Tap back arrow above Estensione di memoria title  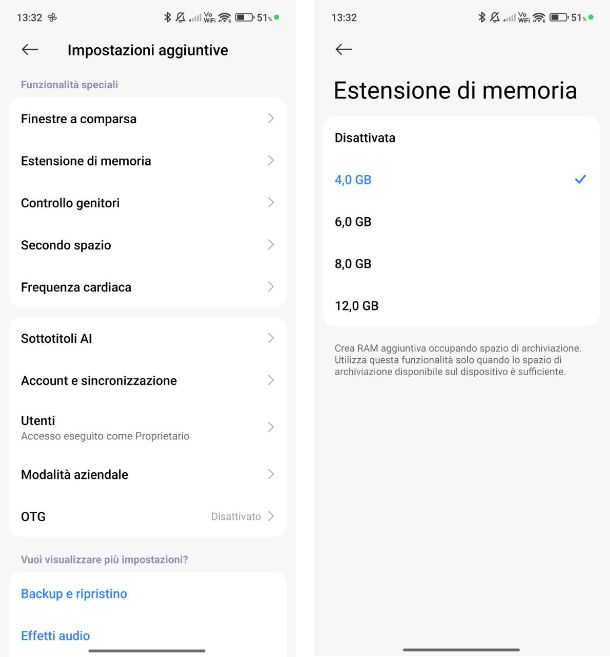point(344,50)
